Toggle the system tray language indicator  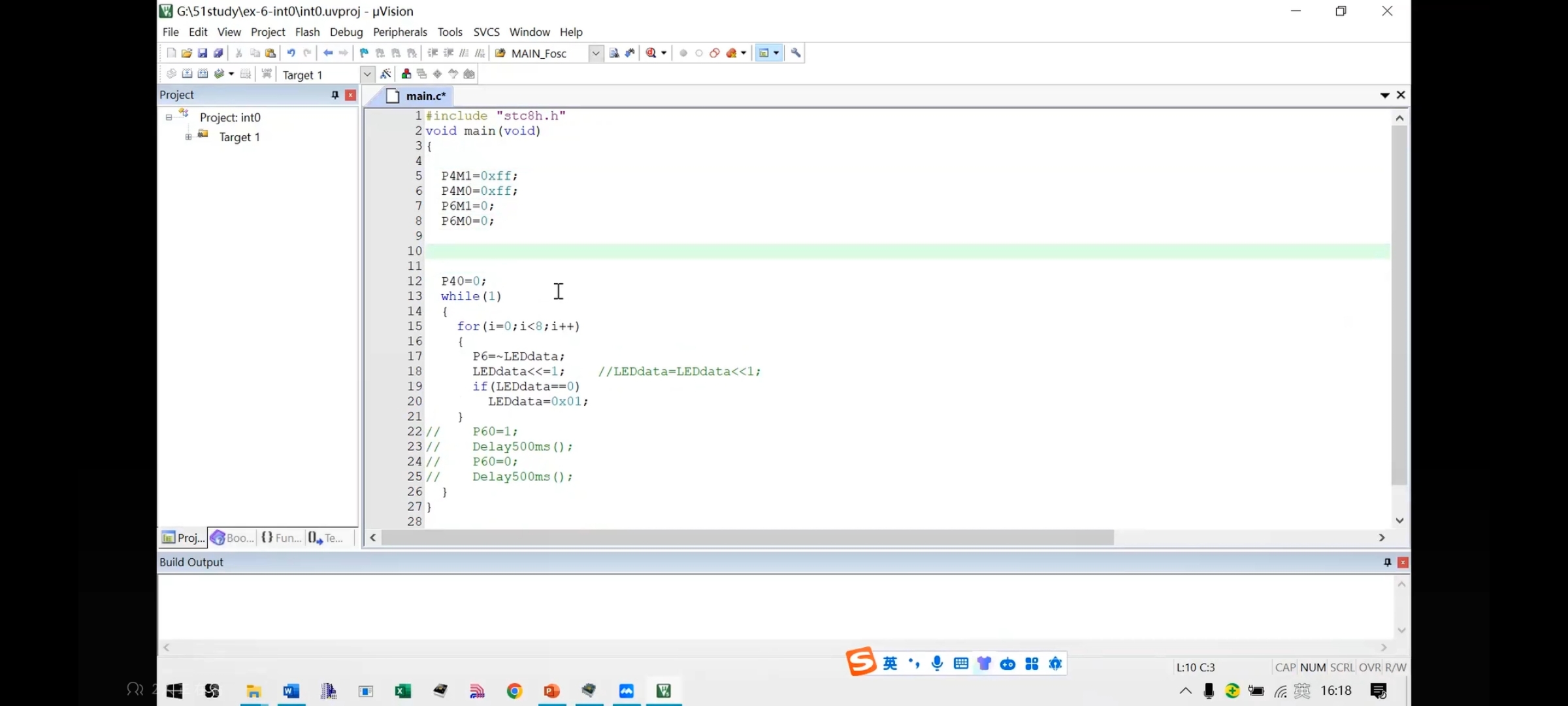(x=1302, y=691)
